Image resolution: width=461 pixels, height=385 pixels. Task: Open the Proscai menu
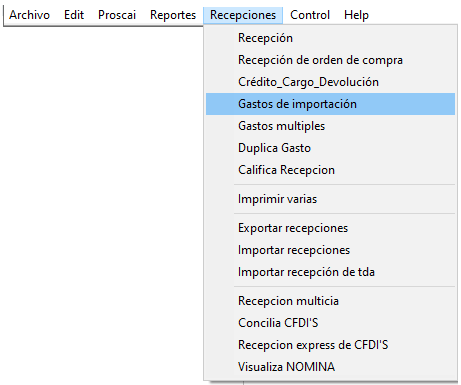117,15
